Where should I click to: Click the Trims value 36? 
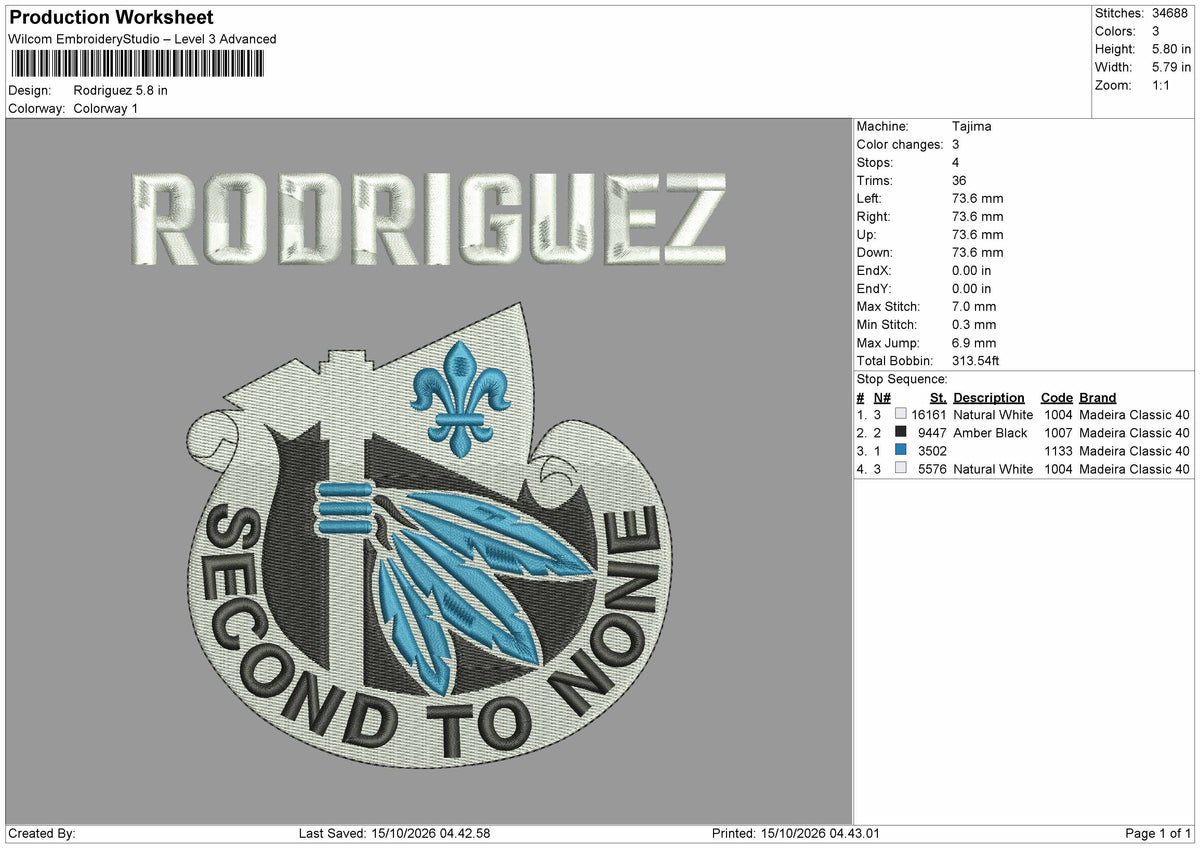tap(960, 180)
